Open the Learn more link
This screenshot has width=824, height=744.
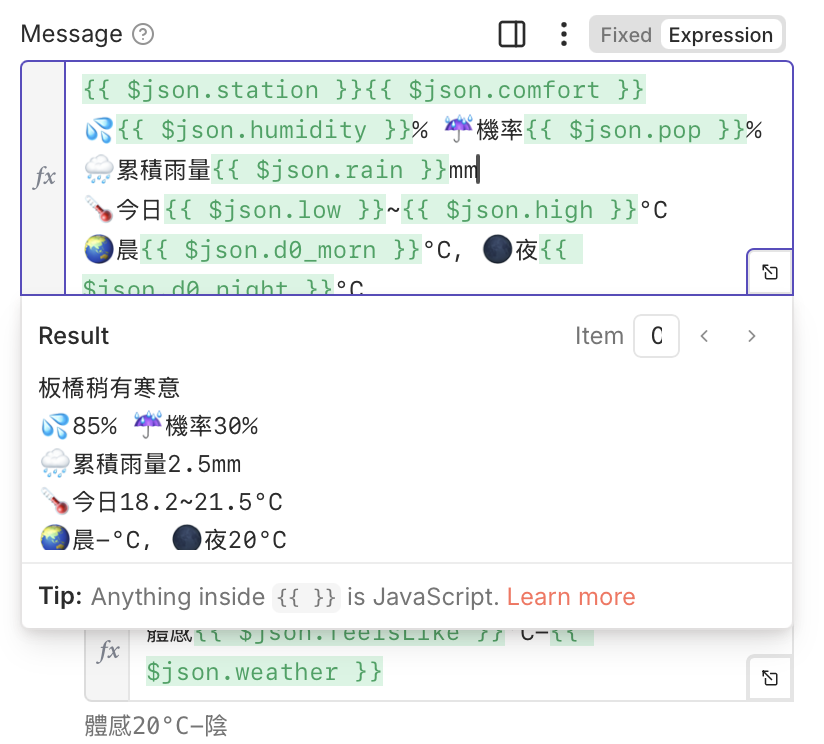tap(570, 597)
